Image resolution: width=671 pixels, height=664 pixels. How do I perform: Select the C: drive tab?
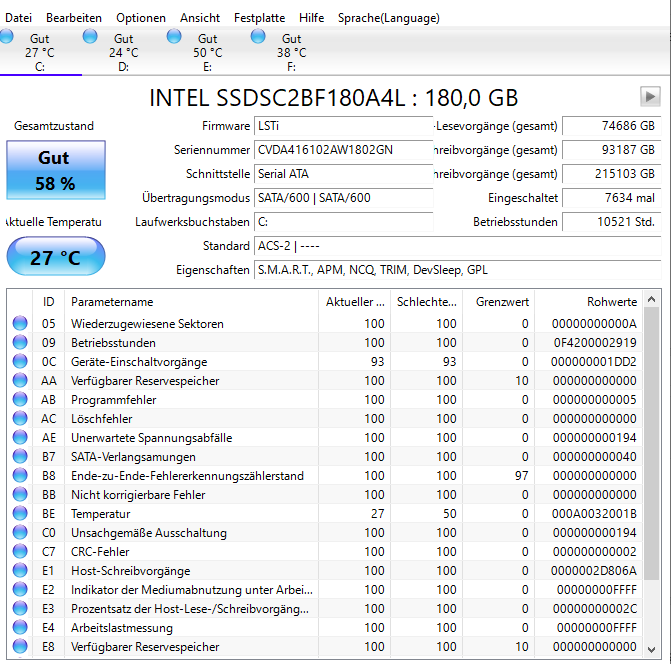(40, 53)
